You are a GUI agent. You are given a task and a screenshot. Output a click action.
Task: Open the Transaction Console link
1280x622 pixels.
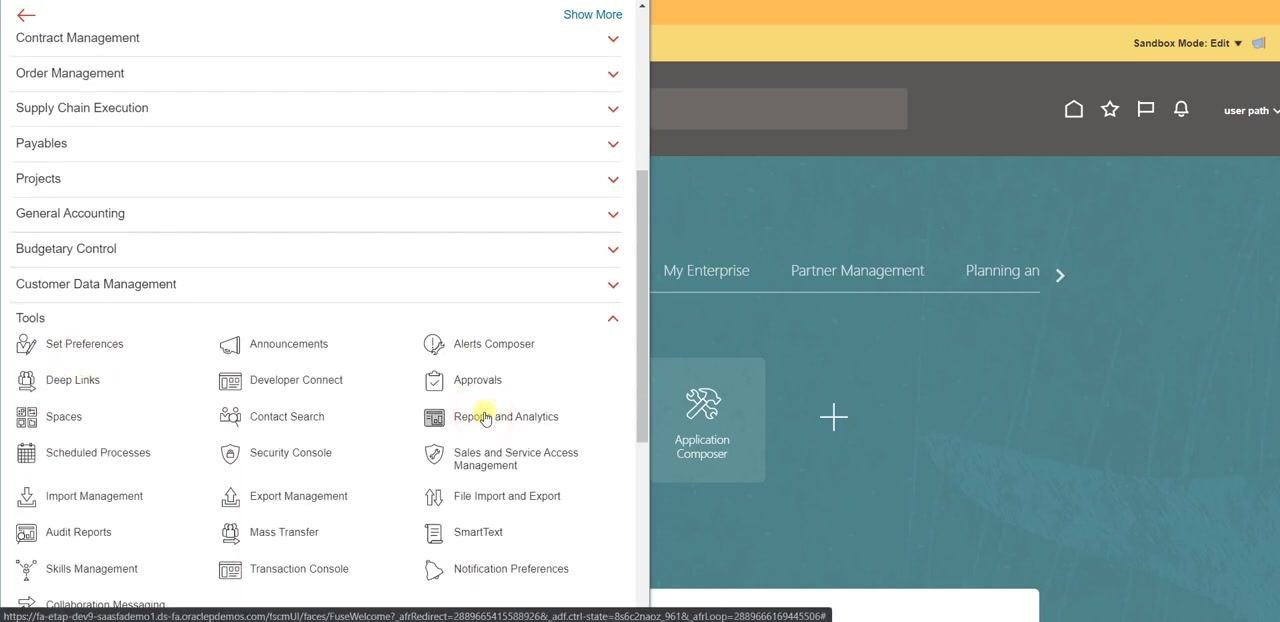(299, 569)
